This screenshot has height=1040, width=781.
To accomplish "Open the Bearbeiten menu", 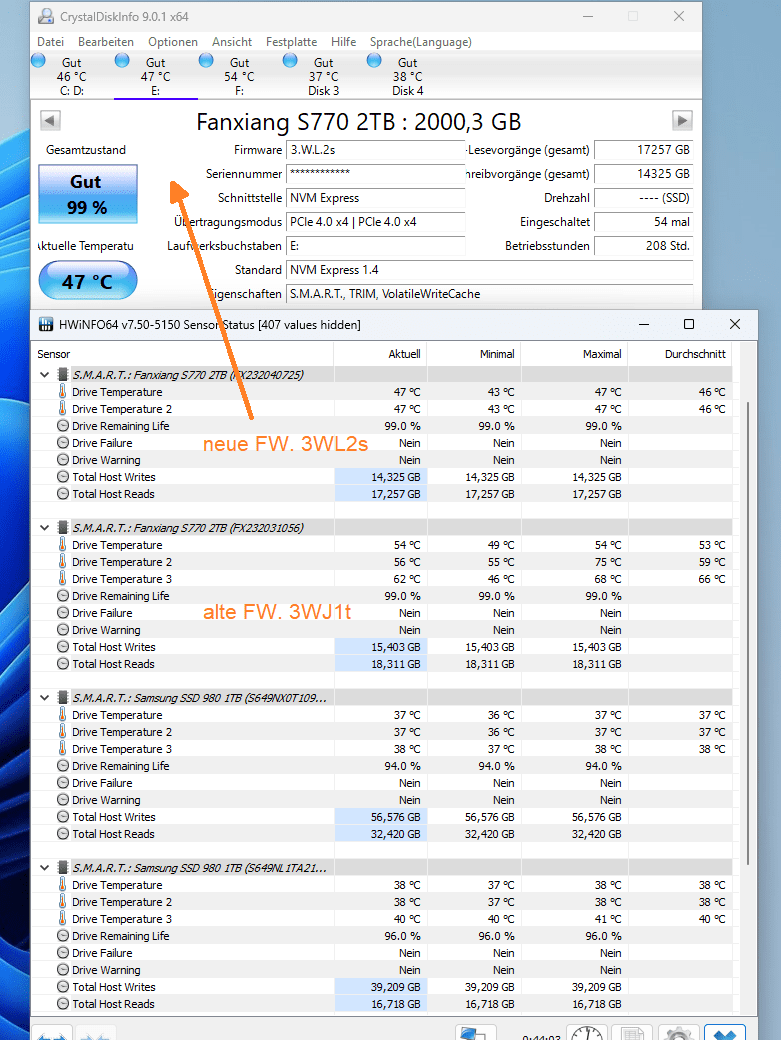I will click(105, 42).
